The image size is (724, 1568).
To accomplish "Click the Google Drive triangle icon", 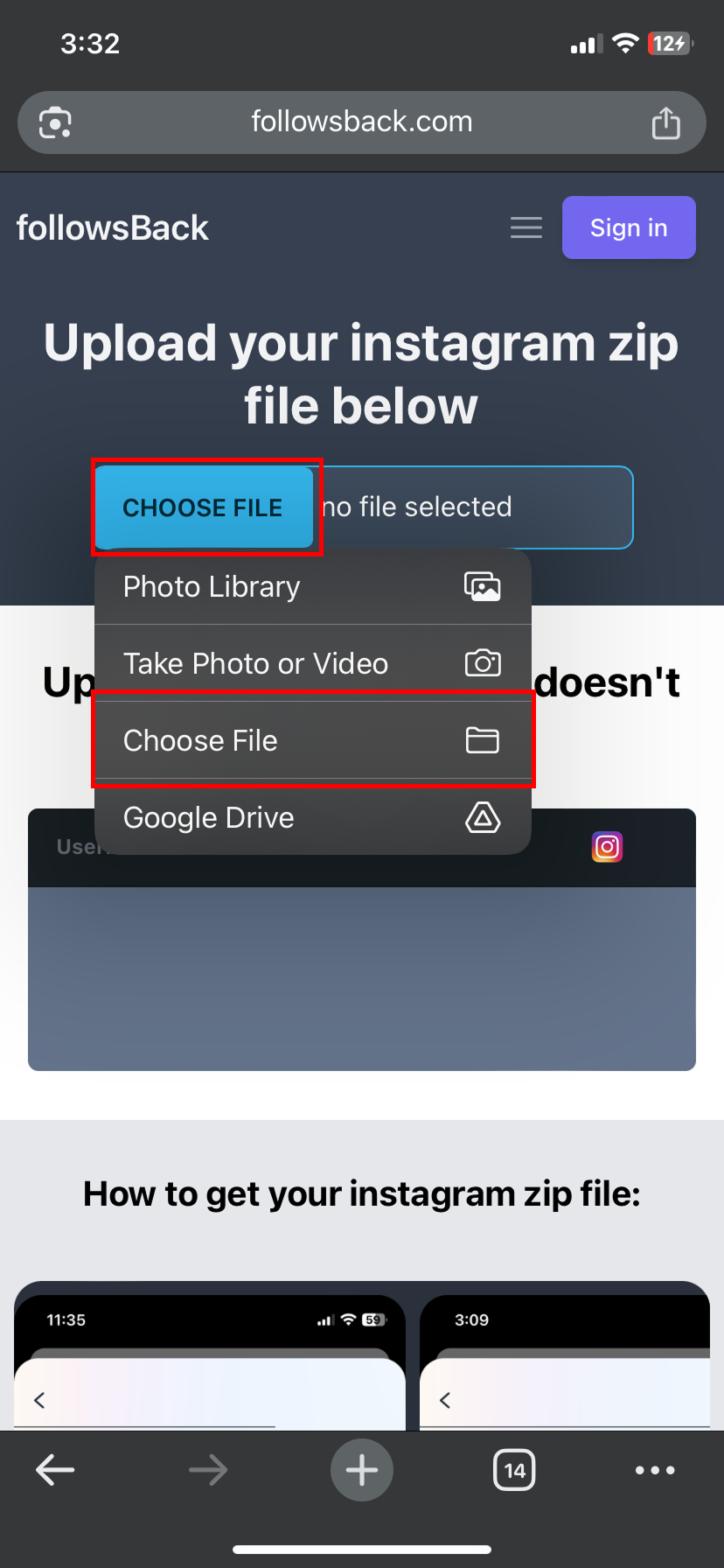I will (483, 817).
